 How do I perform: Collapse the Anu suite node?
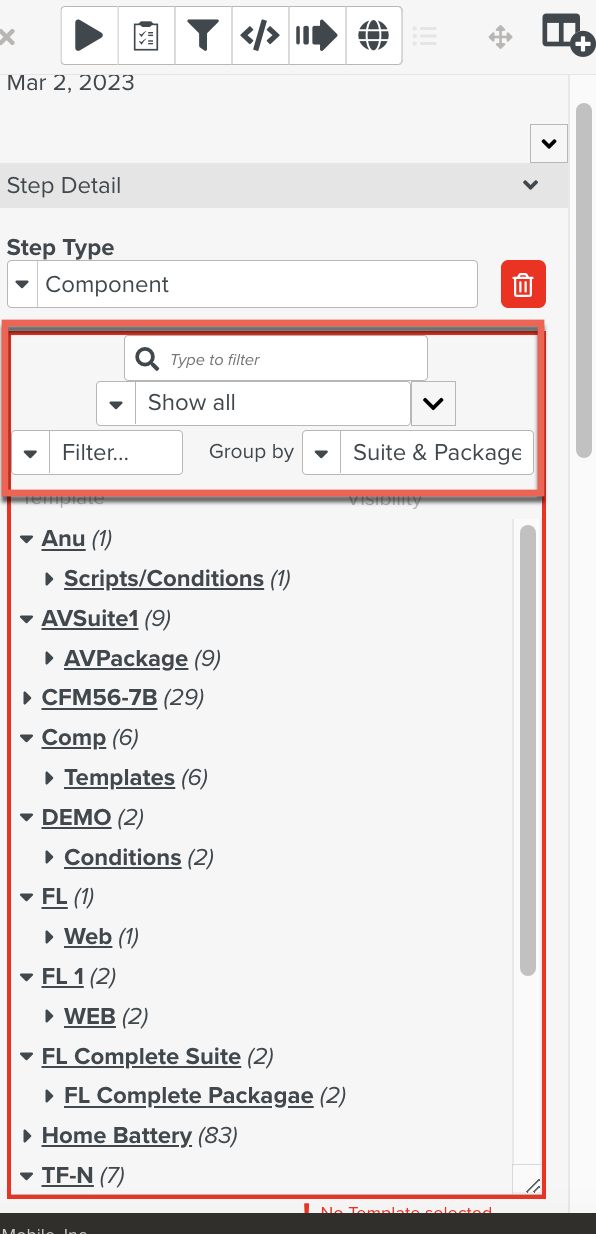coord(27,539)
